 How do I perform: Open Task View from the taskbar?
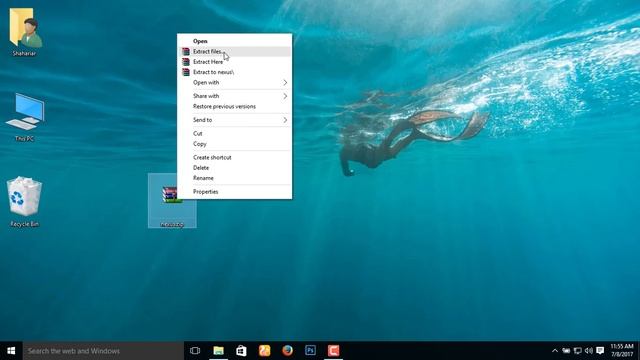pos(195,351)
